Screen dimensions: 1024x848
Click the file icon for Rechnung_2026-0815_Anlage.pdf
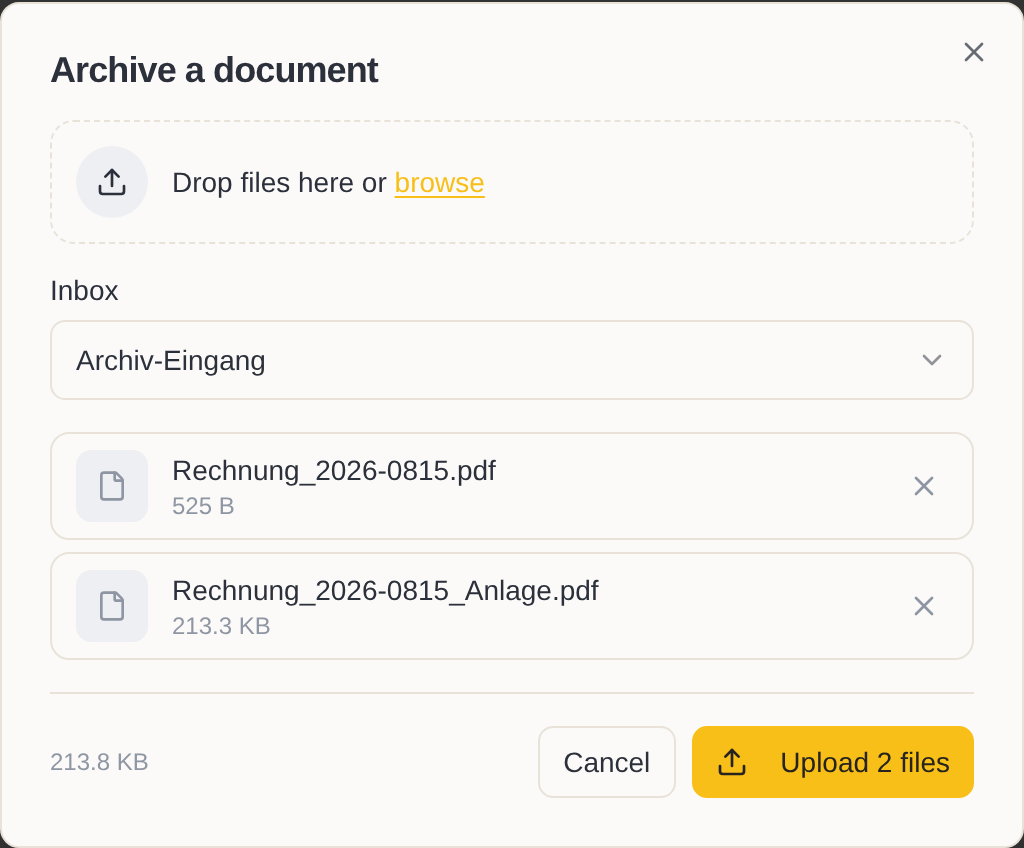pyautogui.click(x=112, y=606)
